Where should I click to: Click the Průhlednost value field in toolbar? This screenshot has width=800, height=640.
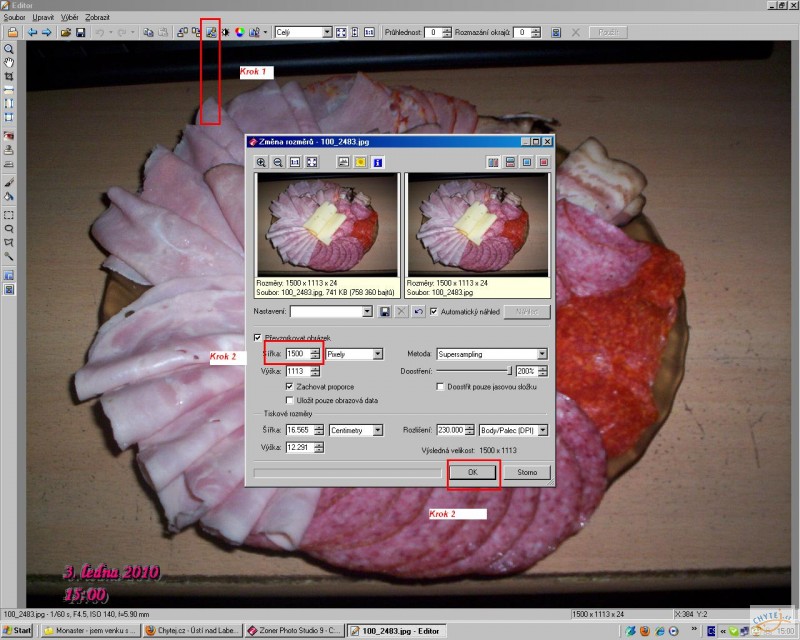(434, 32)
